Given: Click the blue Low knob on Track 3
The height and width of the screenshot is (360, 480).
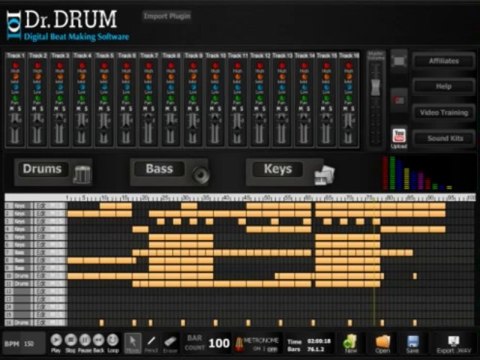Looking at the screenshot, I should coord(59,87).
